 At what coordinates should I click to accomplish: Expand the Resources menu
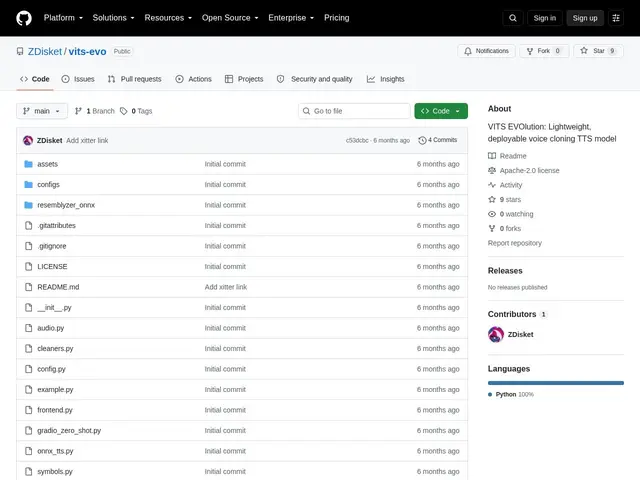tap(168, 18)
